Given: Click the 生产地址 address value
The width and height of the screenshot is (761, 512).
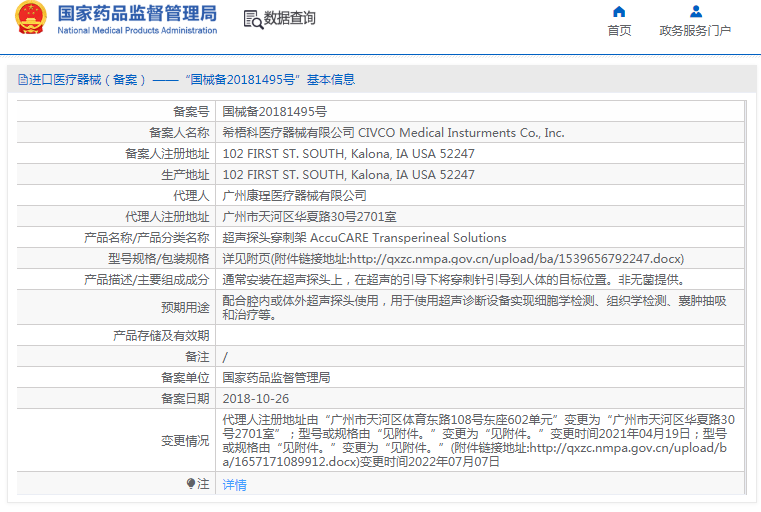Looking at the screenshot, I should click(x=348, y=175).
